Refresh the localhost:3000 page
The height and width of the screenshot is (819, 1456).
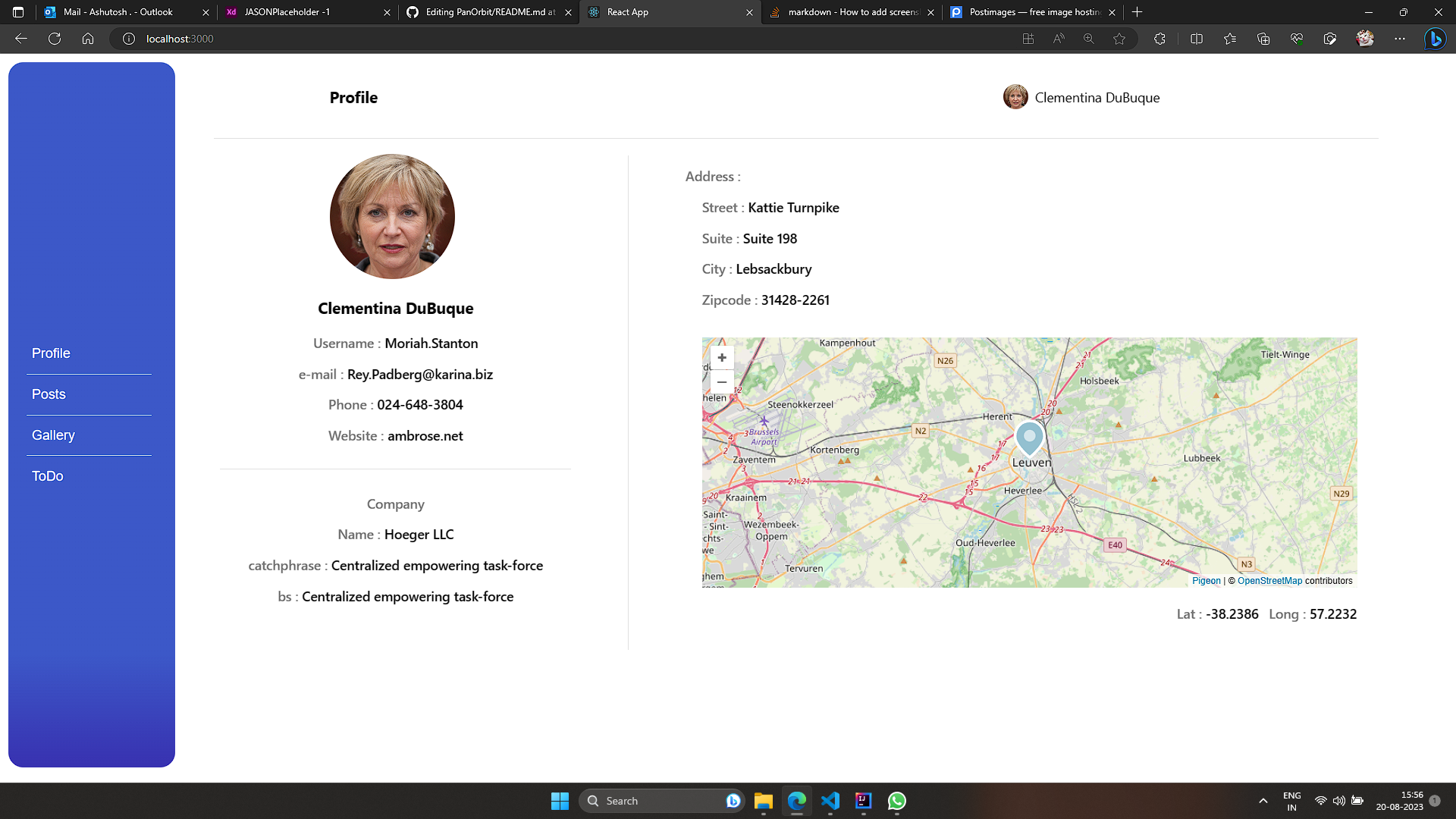pos(54,39)
